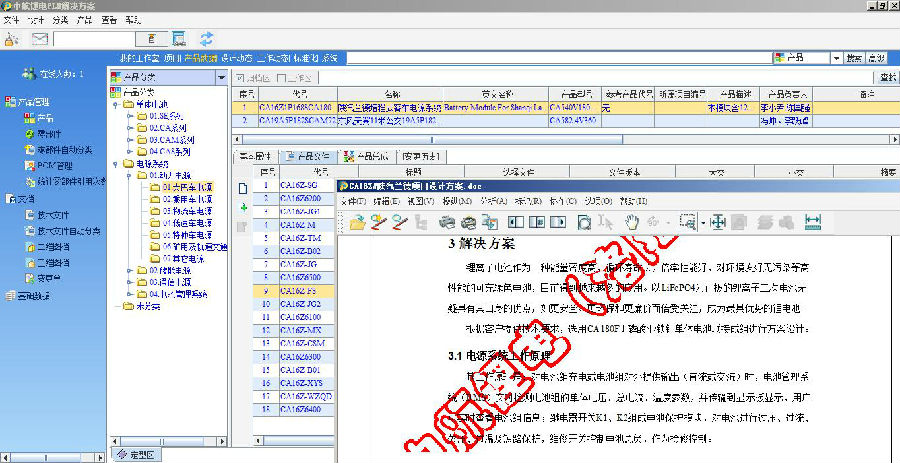Click the new document icon beside file list
The width and height of the screenshot is (900, 463).
tap(243, 188)
